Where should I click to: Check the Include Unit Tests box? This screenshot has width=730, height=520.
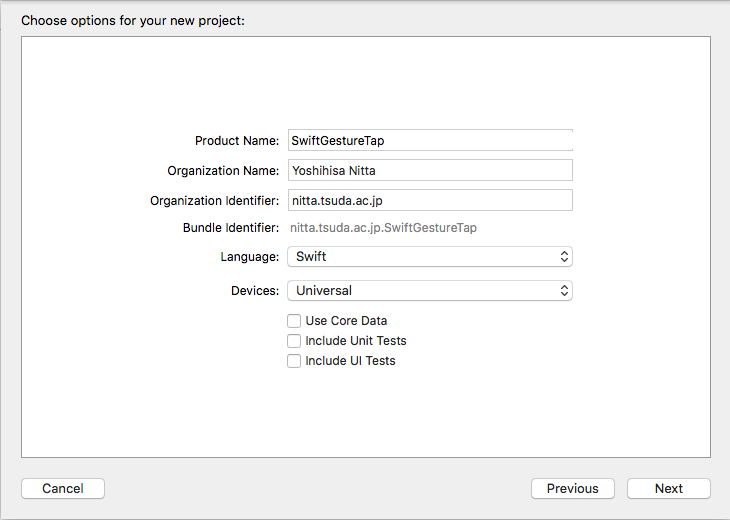click(294, 341)
